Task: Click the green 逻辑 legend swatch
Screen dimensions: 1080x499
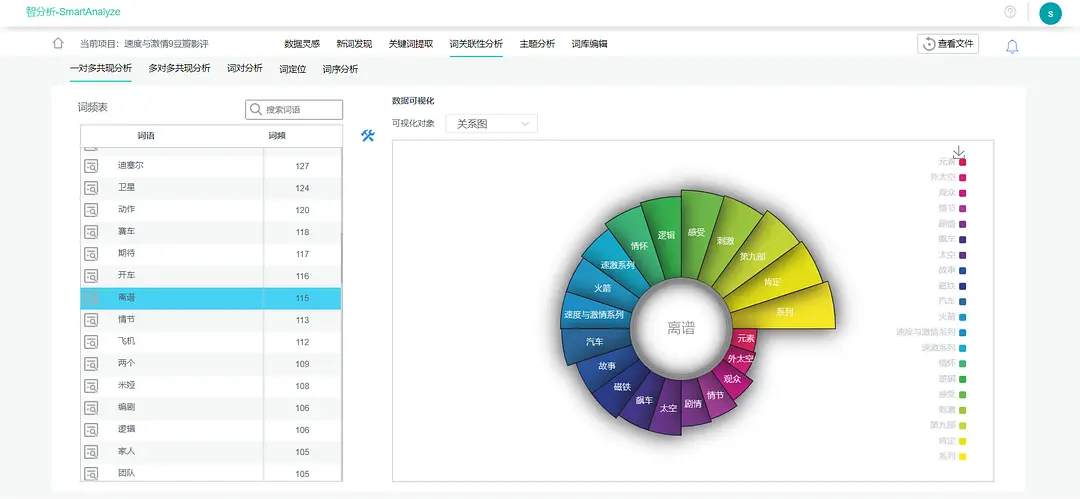Action: [x=962, y=379]
